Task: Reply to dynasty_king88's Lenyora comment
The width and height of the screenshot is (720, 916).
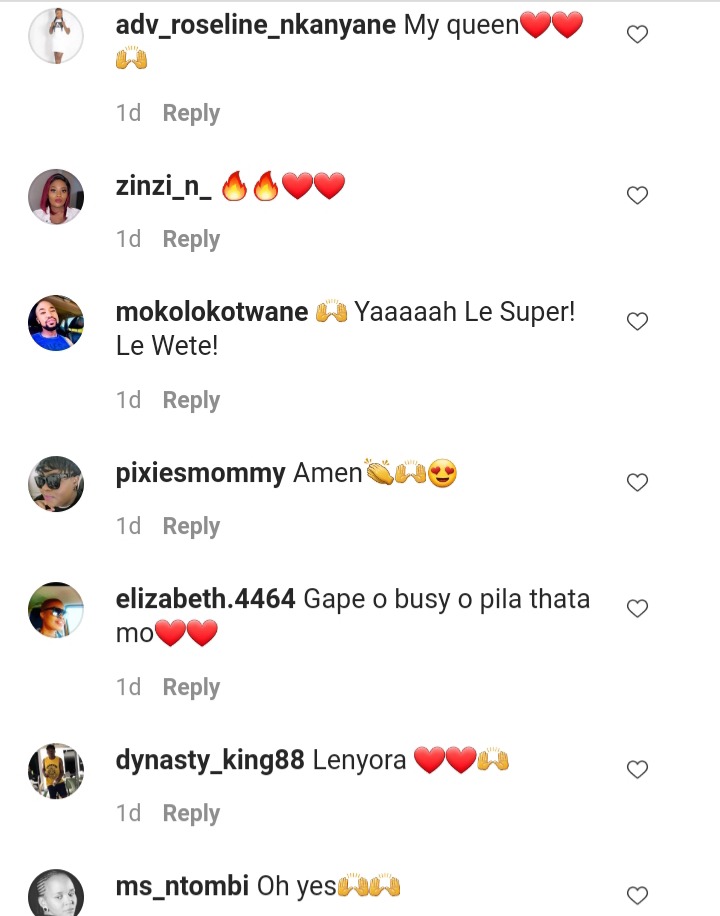Action: [191, 814]
